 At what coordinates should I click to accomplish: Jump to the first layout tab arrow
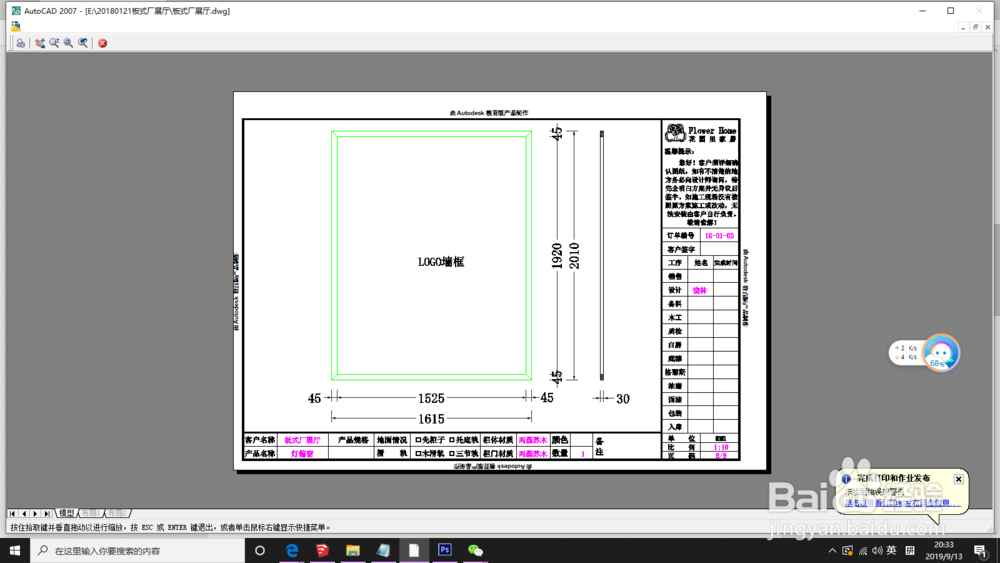12,513
